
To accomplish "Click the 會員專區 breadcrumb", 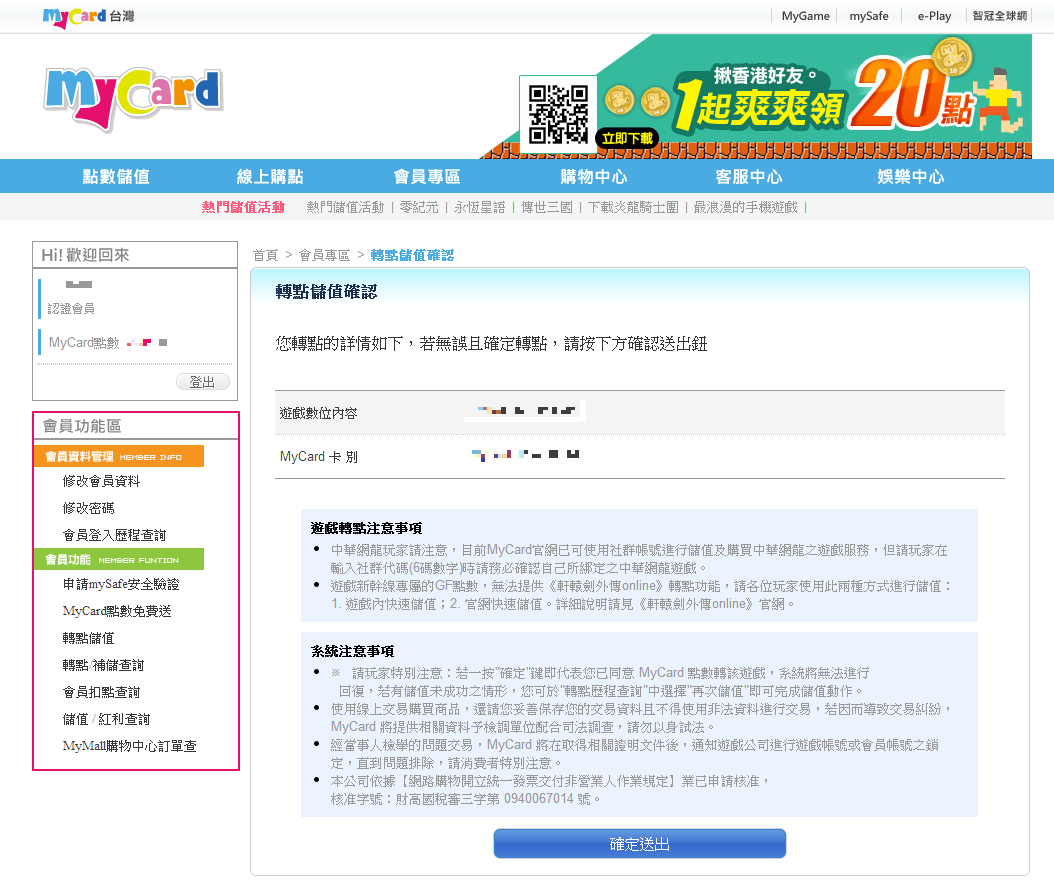I will (324, 255).
